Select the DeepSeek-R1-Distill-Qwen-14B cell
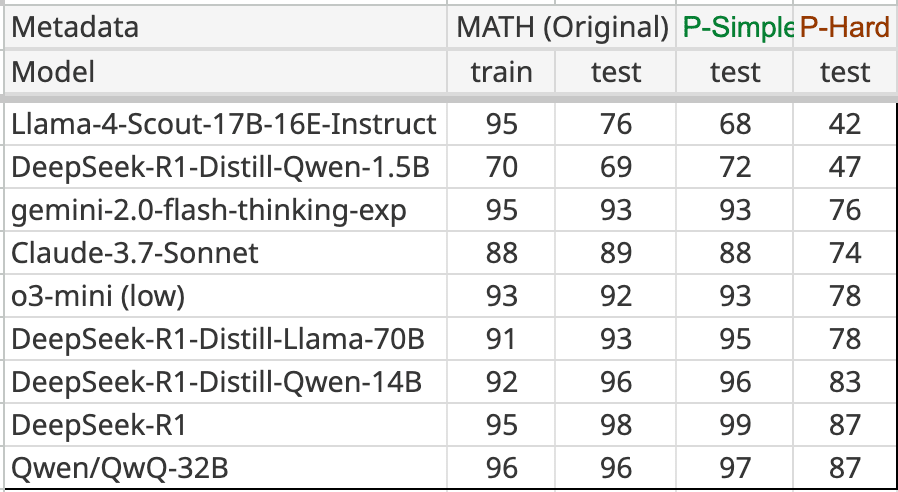 pyautogui.click(x=216, y=382)
